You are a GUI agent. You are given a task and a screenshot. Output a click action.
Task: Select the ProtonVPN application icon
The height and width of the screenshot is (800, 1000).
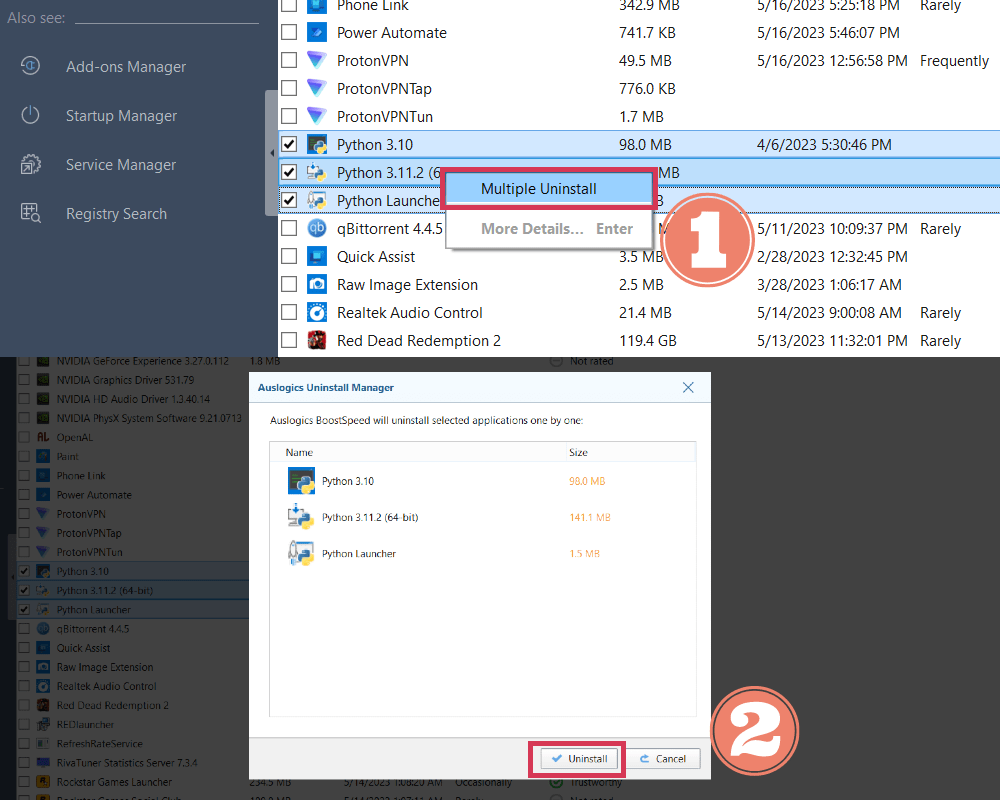pyautogui.click(x=316, y=60)
